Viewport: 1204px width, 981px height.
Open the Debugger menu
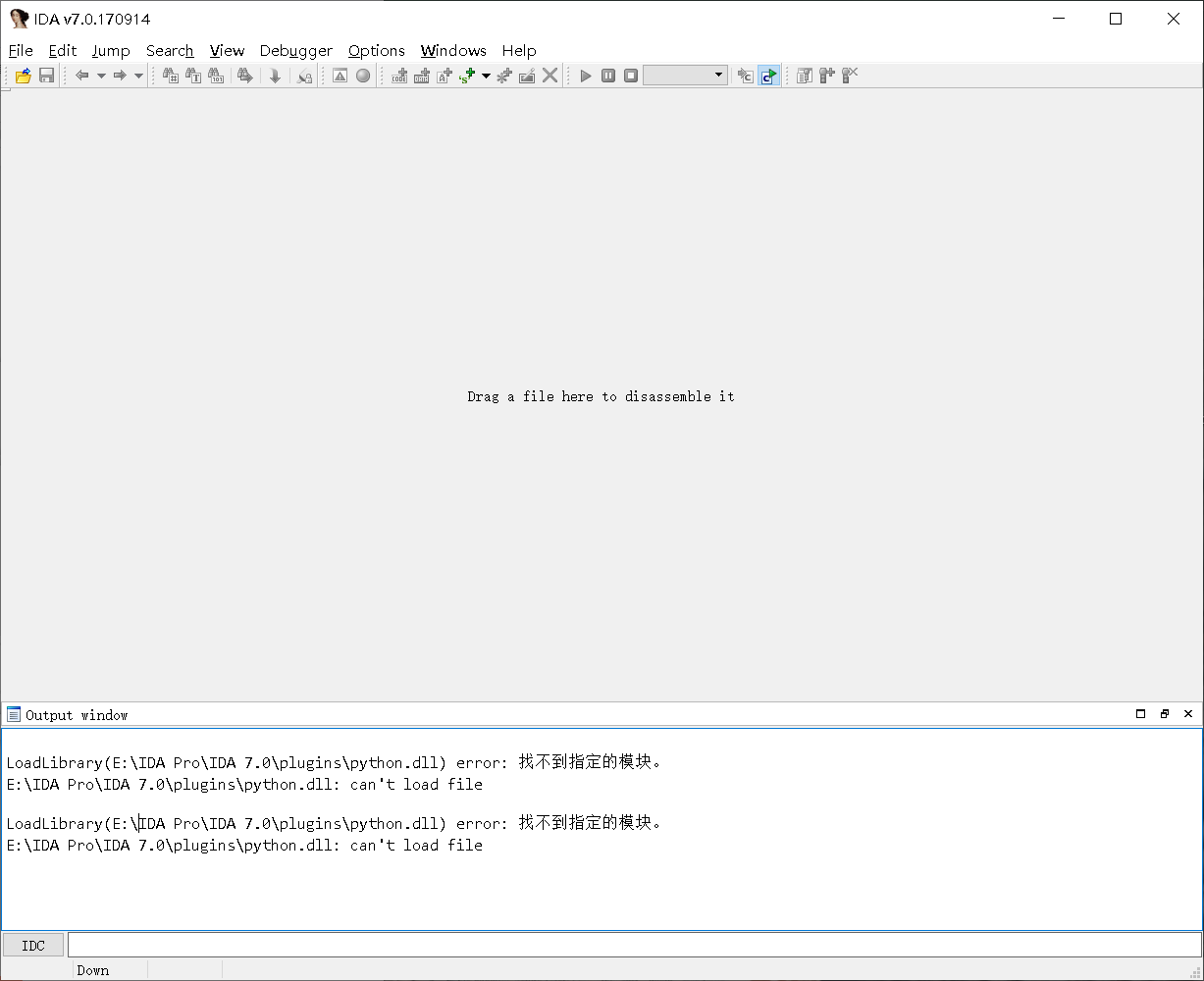coord(296,51)
